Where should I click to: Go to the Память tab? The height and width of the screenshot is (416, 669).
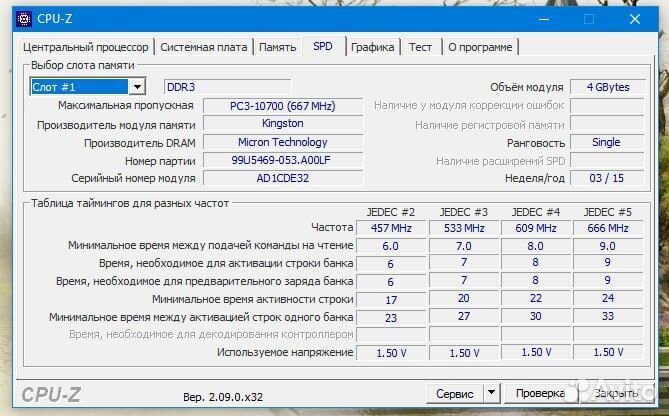point(277,47)
